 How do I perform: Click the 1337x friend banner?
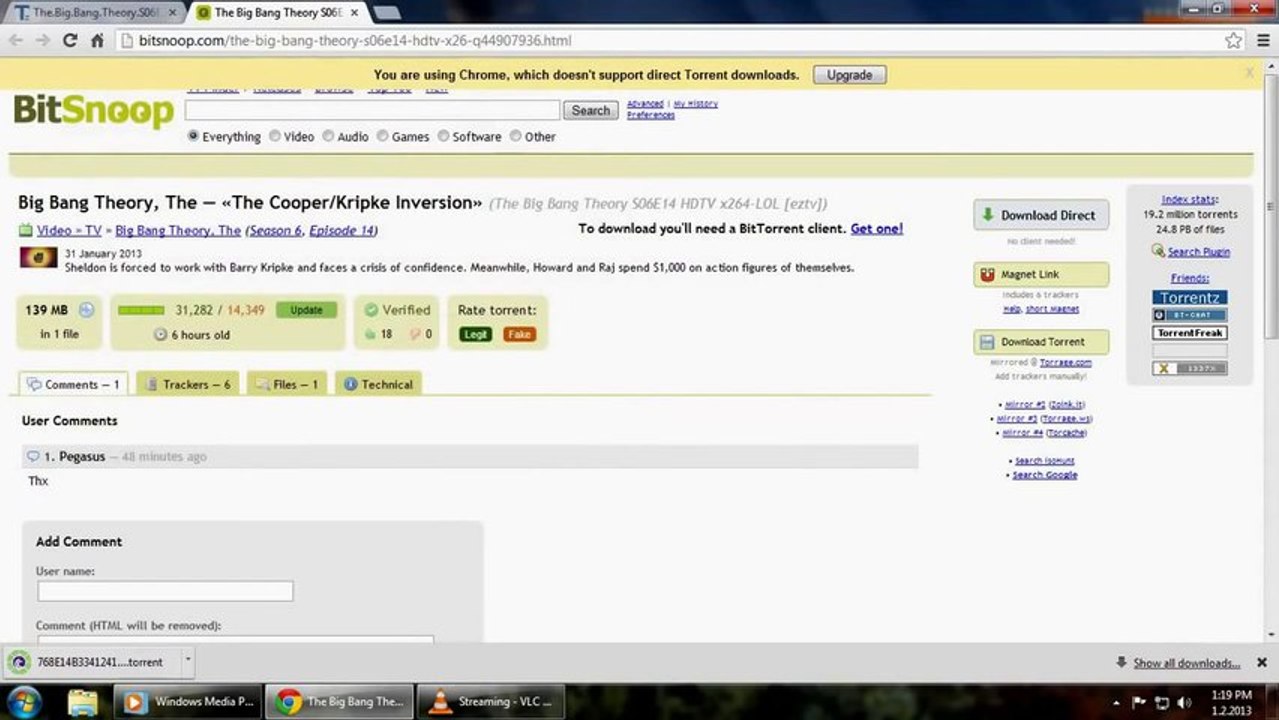pos(1190,369)
